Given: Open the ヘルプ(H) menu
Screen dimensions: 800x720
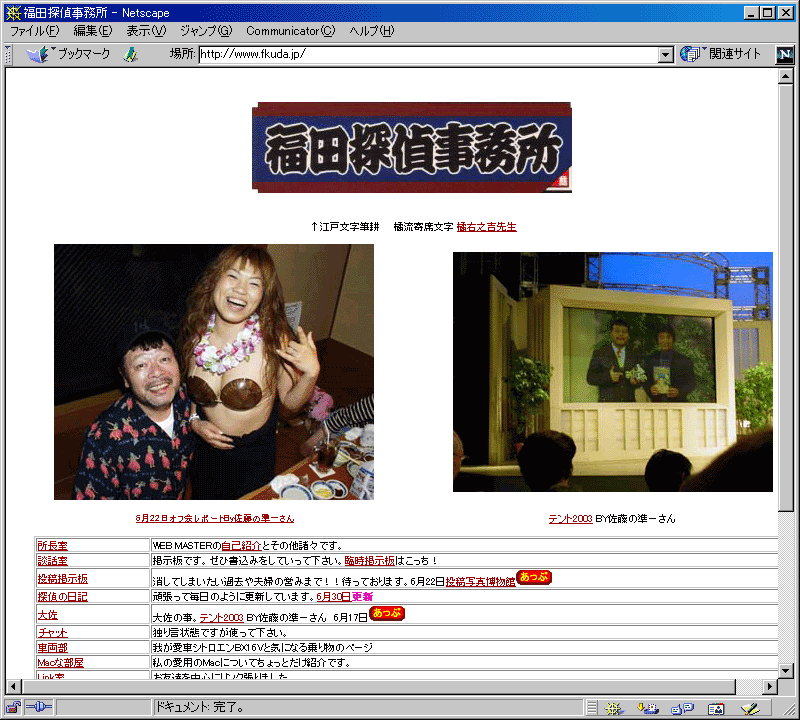Looking at the screenshot, I should tap(371, 31).
